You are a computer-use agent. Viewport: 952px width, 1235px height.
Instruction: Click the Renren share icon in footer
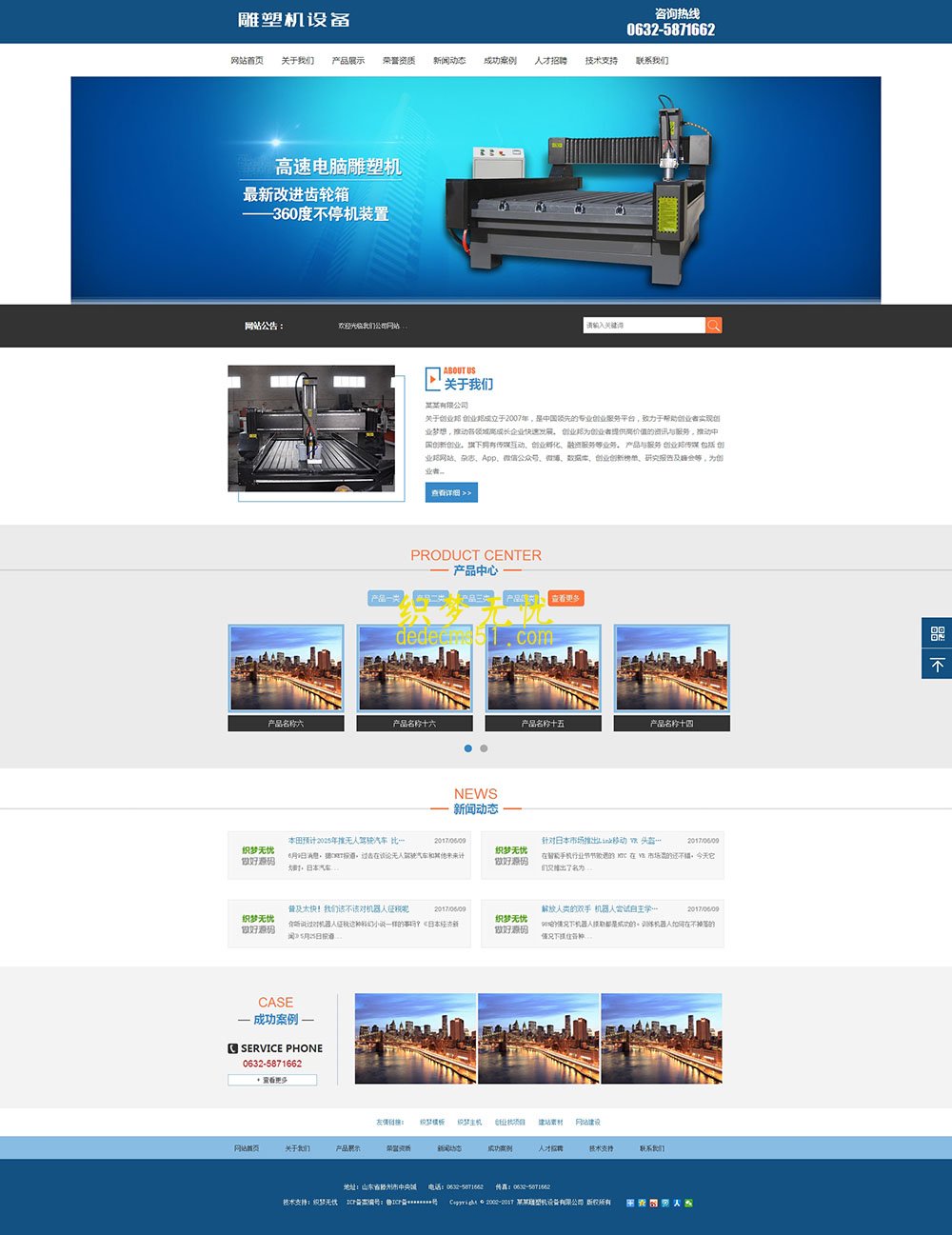(677, 1203)
